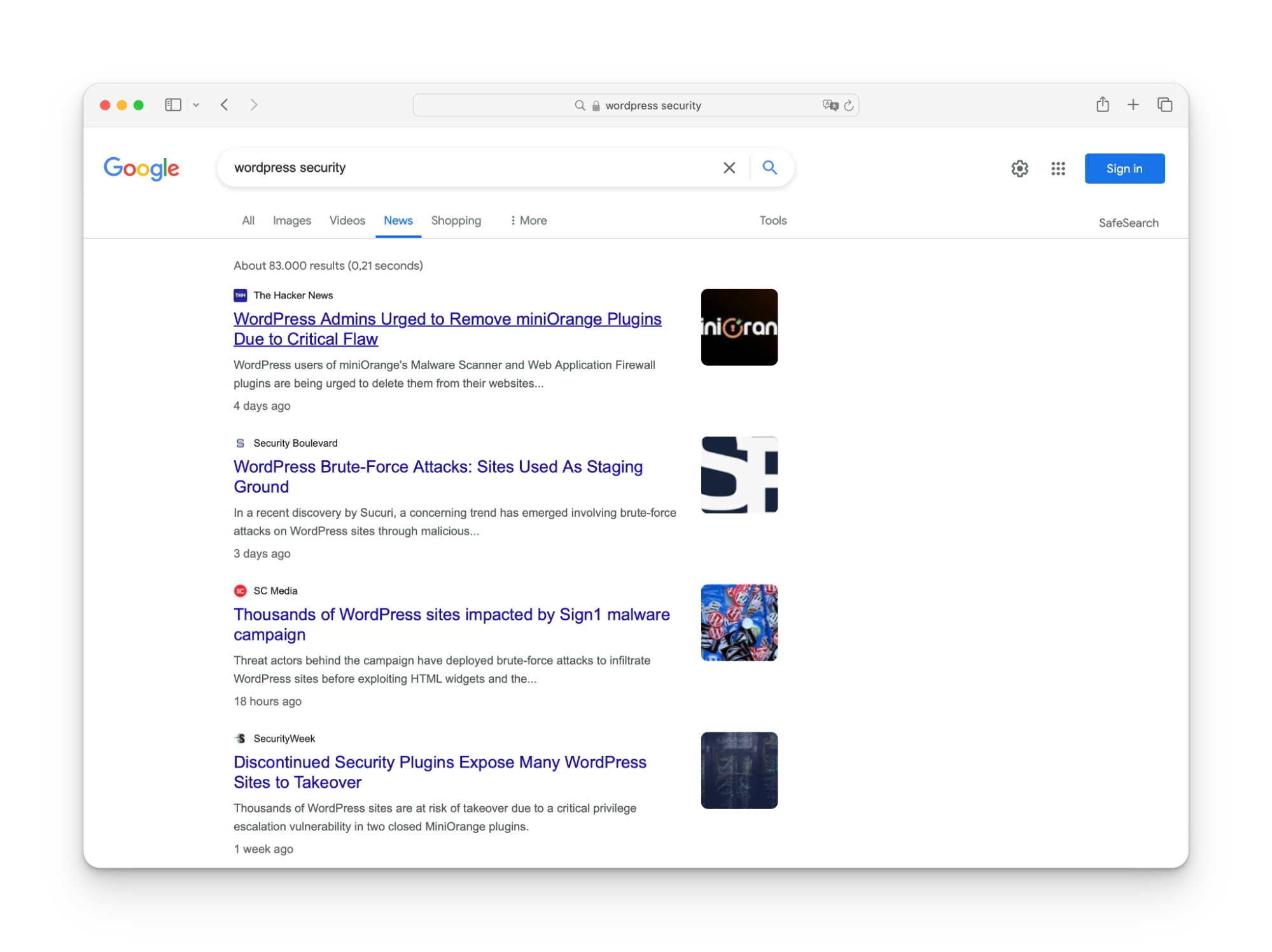Click the Google search input field
Screen dimensions: 1272x952
471,167
